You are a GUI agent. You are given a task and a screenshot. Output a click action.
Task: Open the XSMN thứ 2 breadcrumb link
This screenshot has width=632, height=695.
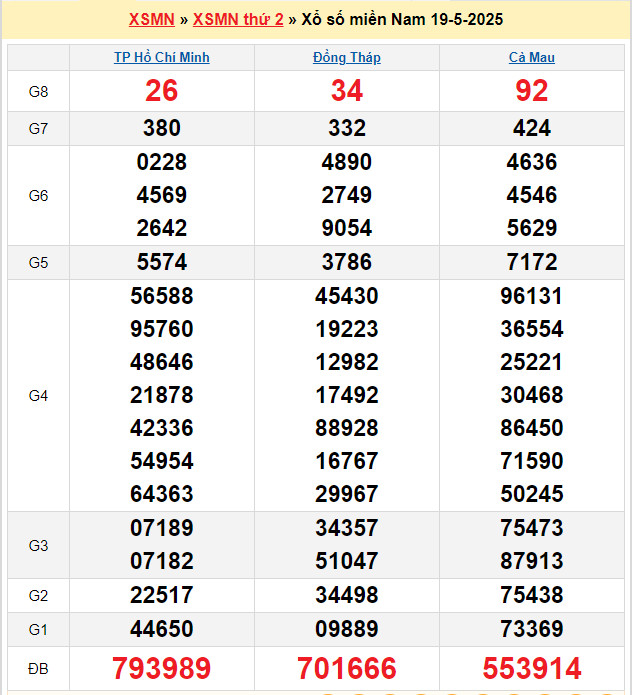(x=238, y=20)
